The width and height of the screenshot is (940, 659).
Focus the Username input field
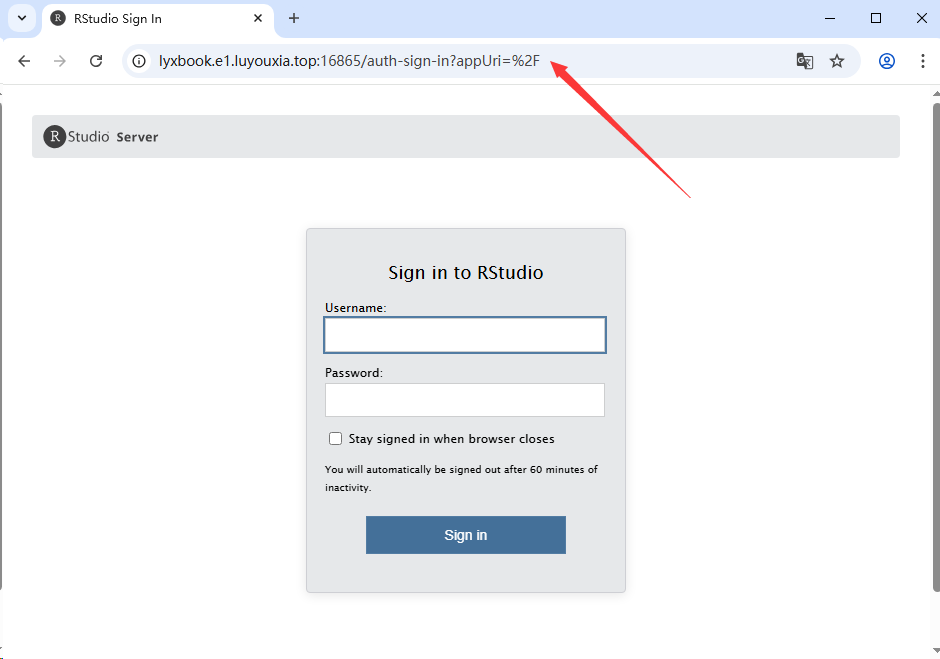465,335
